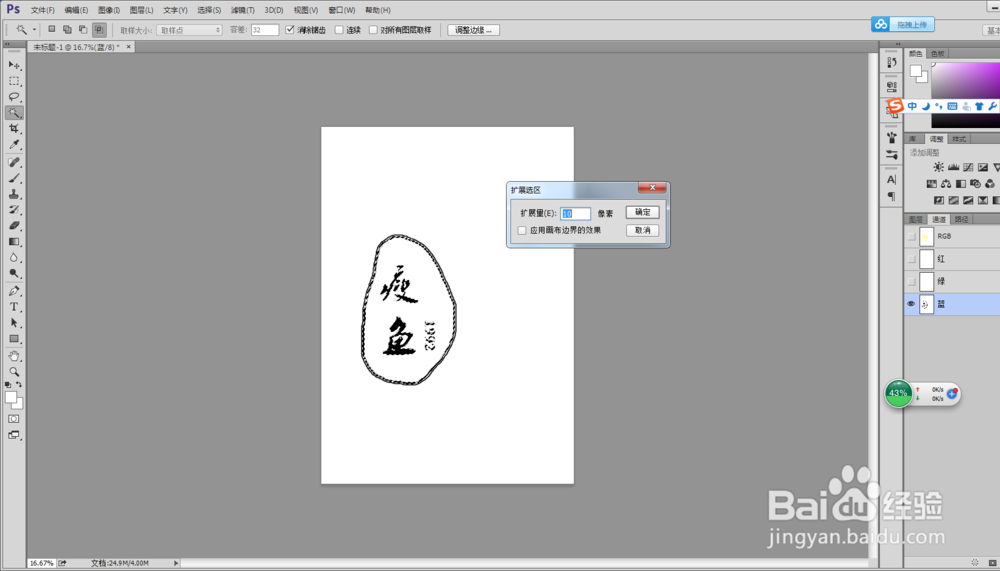This screenshot has height=571, width=1000.
Task: Select the Pen tool
Action: coord(14,291)
